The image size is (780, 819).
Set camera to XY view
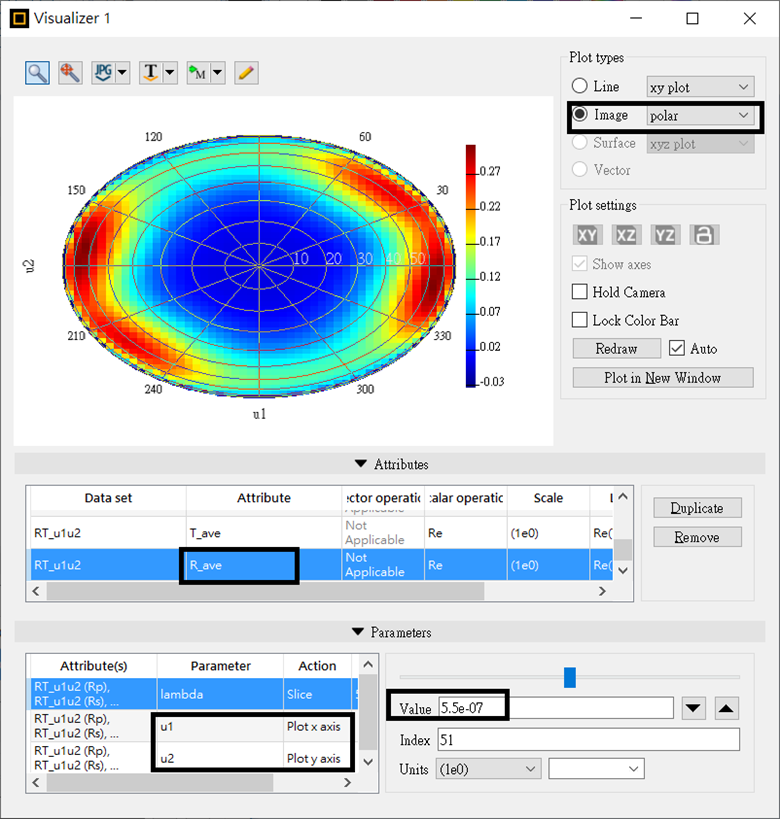[587, 235]
